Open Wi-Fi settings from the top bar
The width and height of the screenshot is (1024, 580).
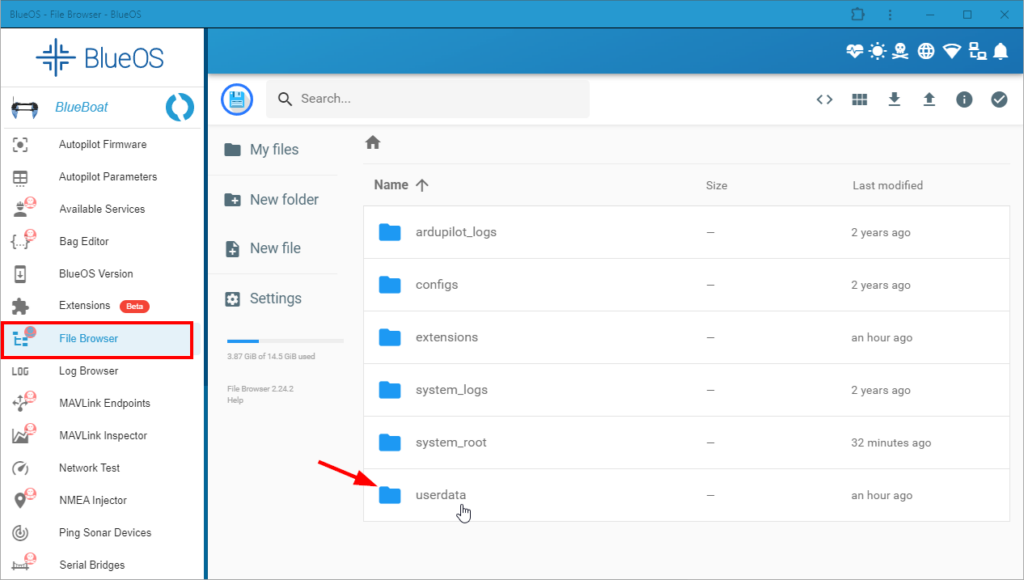pyautogui.click(x=952, y=51)
